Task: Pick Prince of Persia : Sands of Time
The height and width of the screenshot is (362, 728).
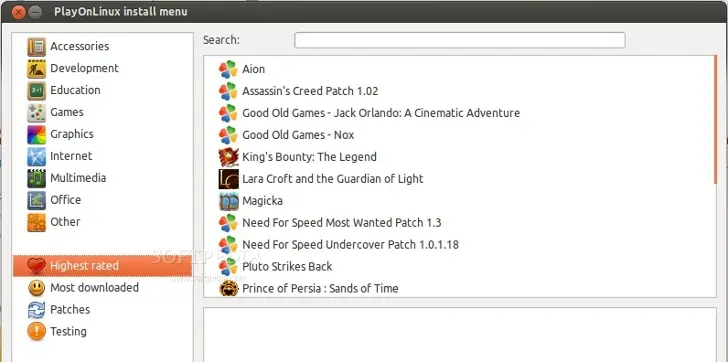Action: click(x=320, y=289)
